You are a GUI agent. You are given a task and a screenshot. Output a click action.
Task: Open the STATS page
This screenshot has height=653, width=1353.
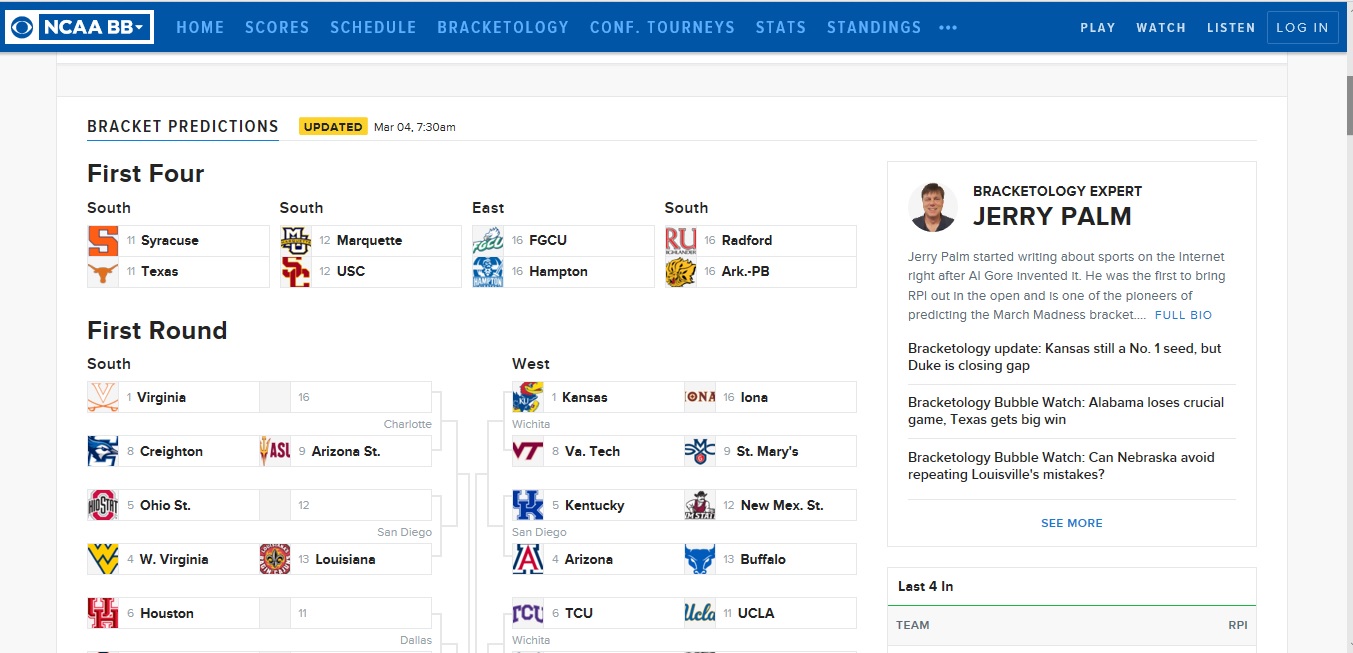(781, 27)
